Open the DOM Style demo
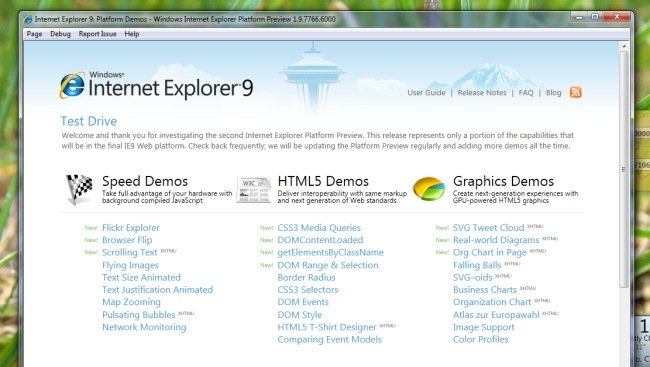The width and height of the screenshot is (650, 367). coord(300,315)
